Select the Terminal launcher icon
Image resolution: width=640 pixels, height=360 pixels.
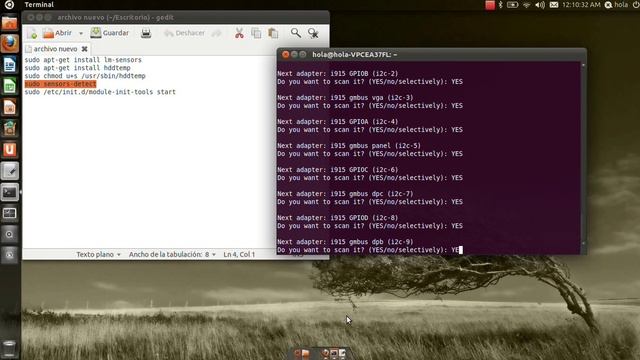(x=10, y=192)
